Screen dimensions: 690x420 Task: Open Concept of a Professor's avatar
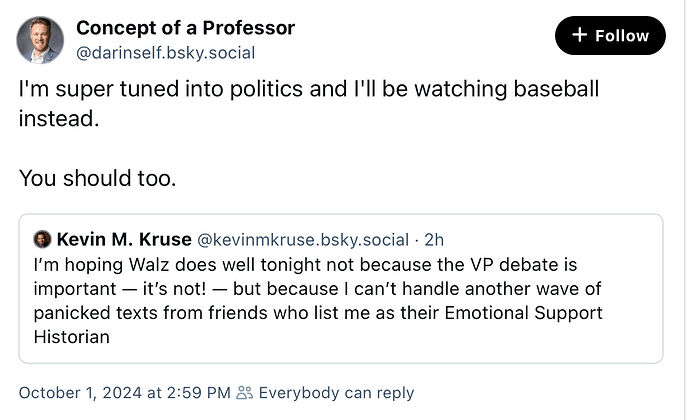(40, 39)
